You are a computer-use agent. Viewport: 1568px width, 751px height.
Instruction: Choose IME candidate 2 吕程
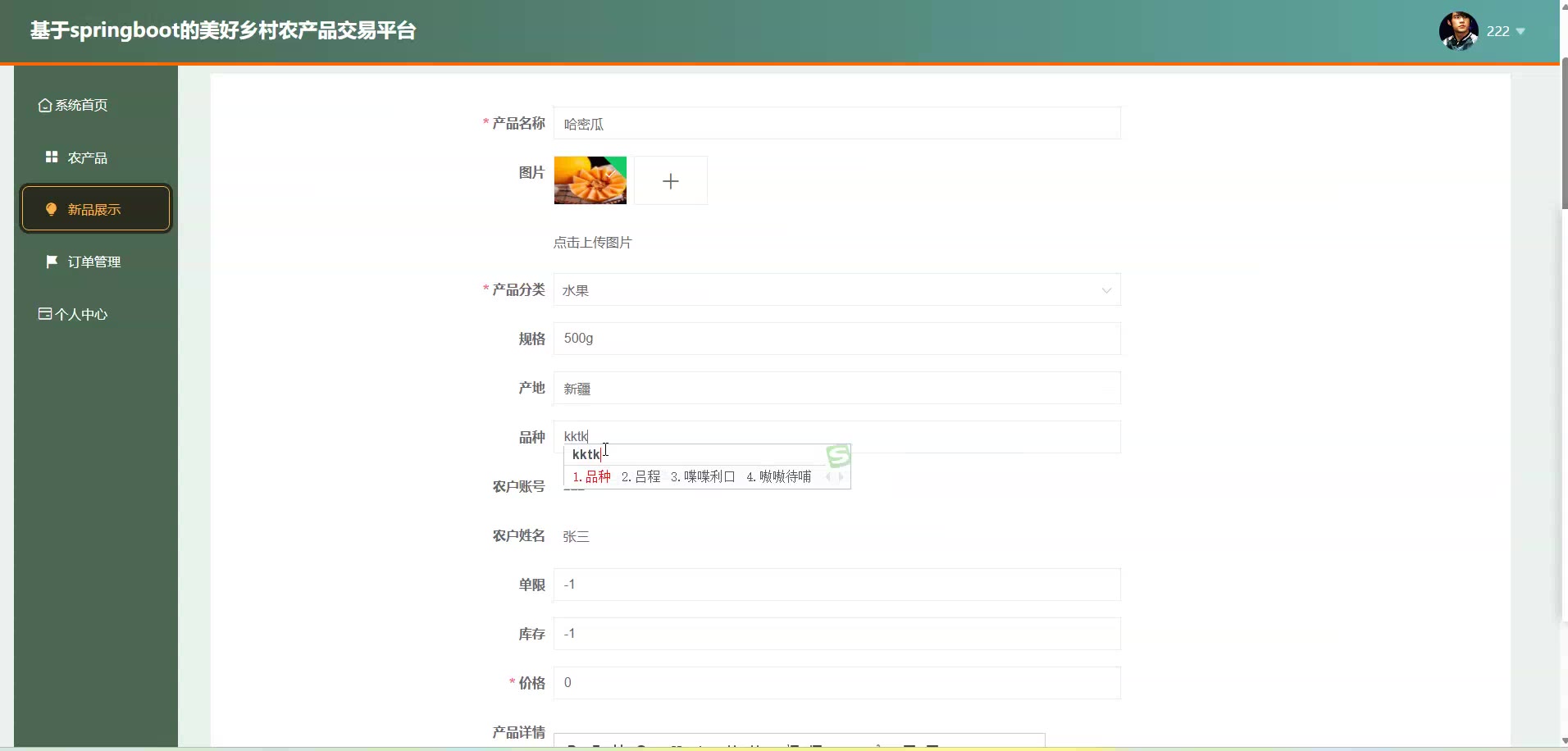tap(640, 477)
